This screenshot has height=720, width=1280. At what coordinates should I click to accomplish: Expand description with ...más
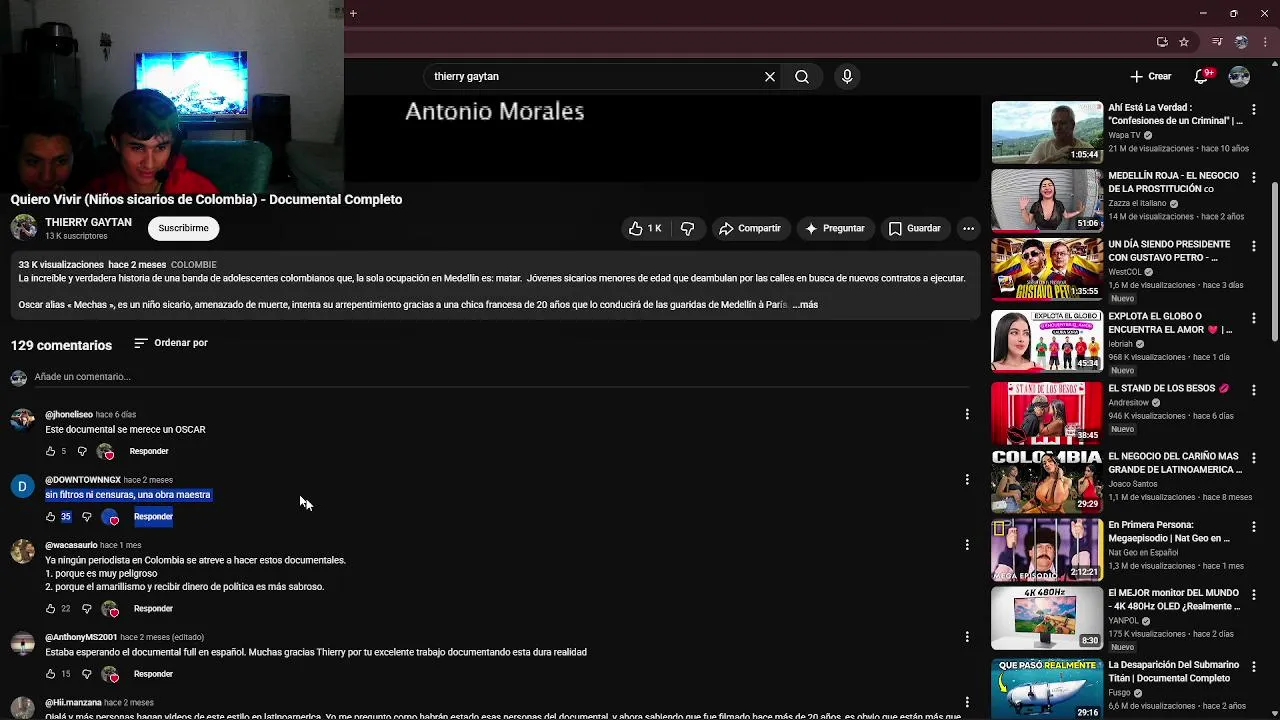click(x=805, y=304)
